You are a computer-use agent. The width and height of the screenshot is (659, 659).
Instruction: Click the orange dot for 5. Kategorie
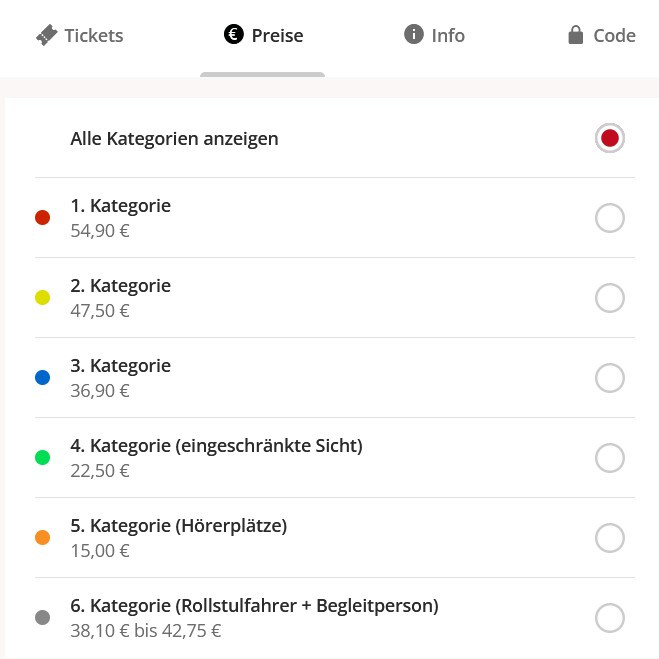coord(42,538)
